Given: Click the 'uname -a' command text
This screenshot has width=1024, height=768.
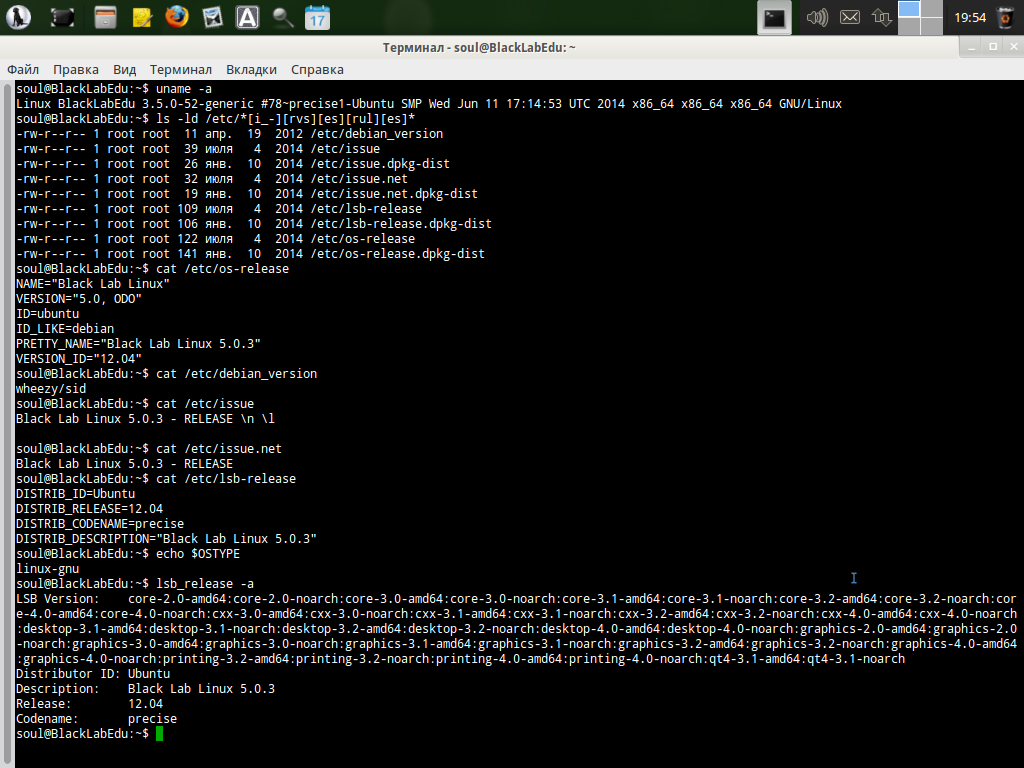Looking at the screenshot, I should tap(184, 89).
